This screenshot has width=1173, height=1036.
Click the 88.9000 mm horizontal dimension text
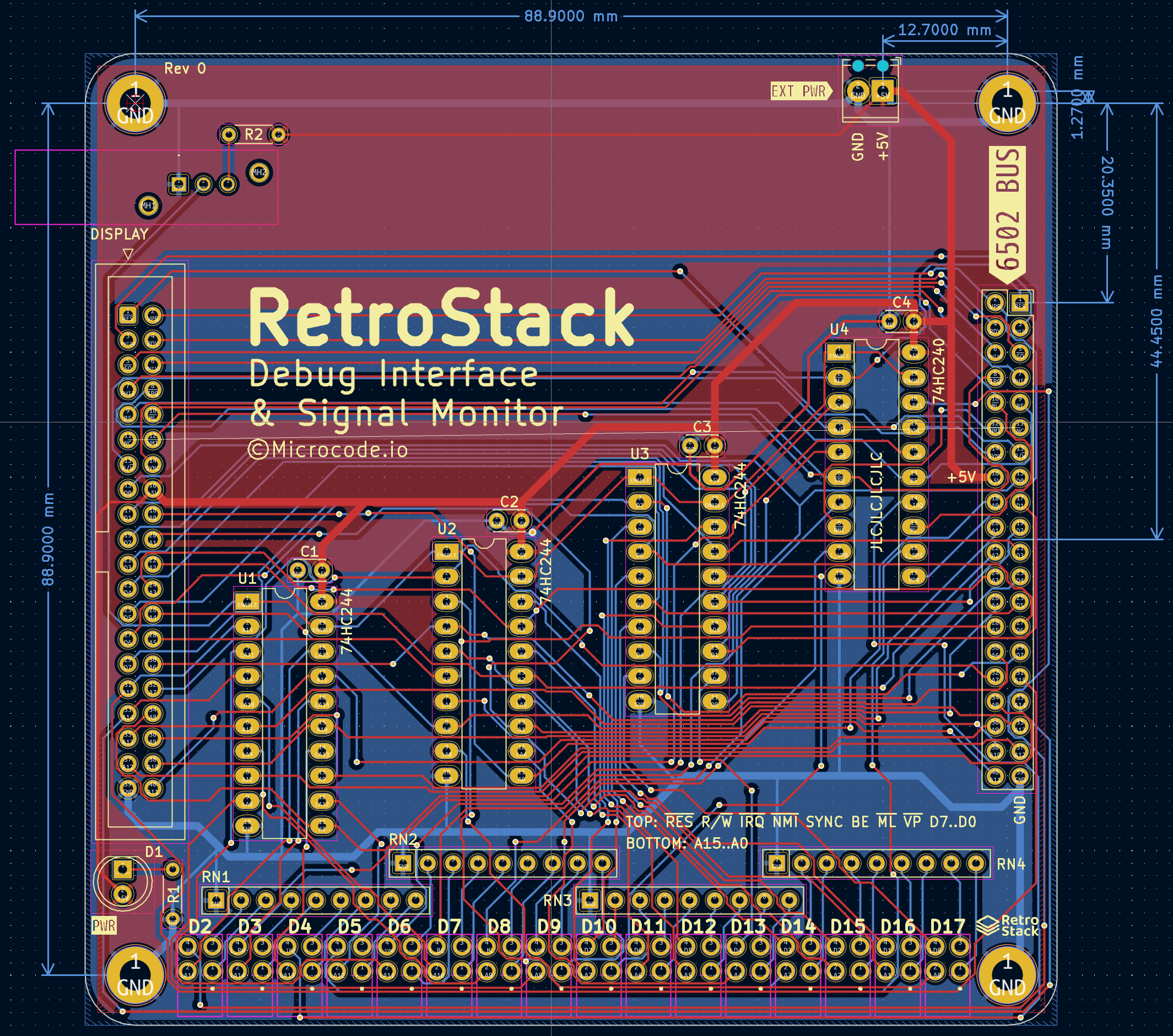click(x=570, y=16)
